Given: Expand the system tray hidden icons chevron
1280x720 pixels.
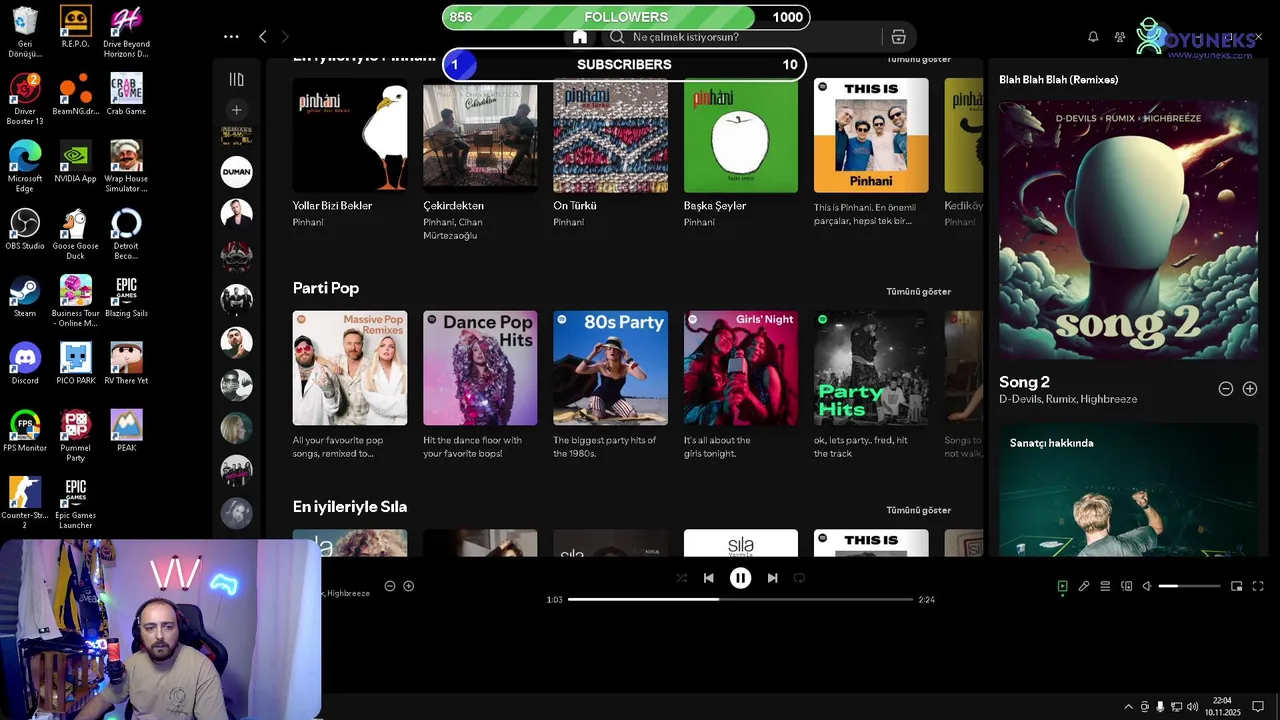Looking at the screenshot, I should click(1129, 707).
